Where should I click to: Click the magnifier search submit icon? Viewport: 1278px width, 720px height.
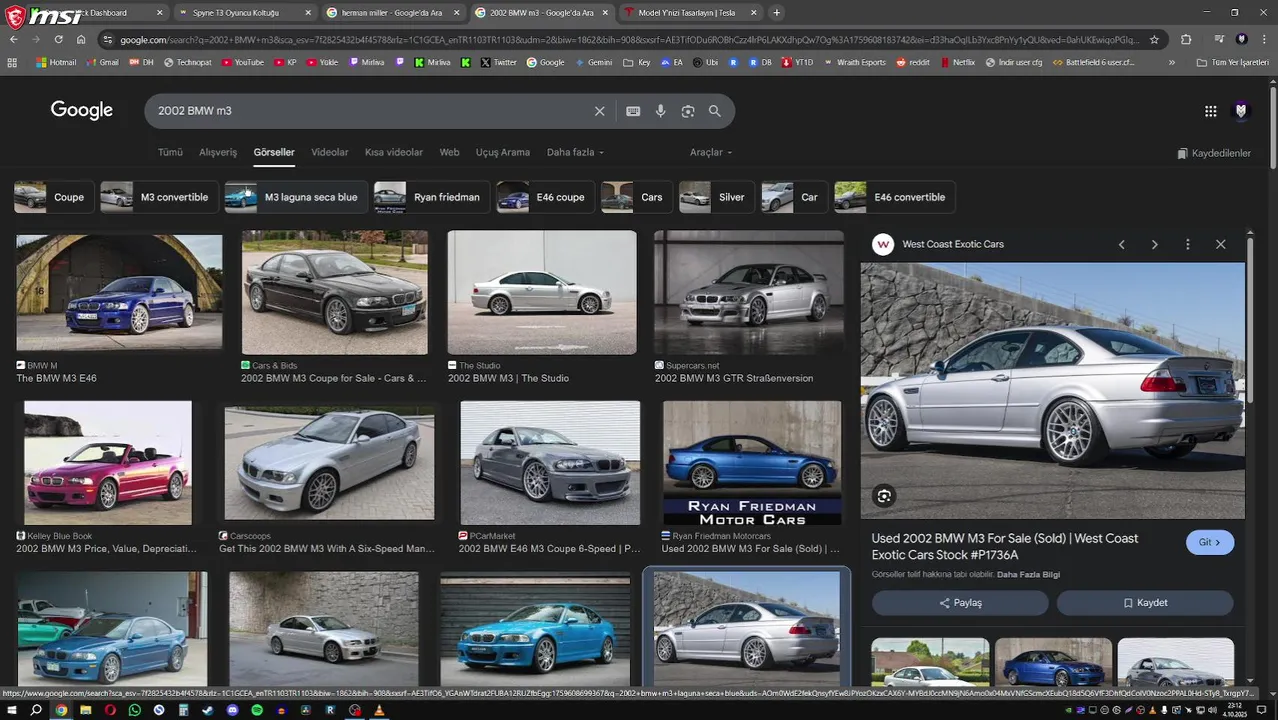[715, 111]
